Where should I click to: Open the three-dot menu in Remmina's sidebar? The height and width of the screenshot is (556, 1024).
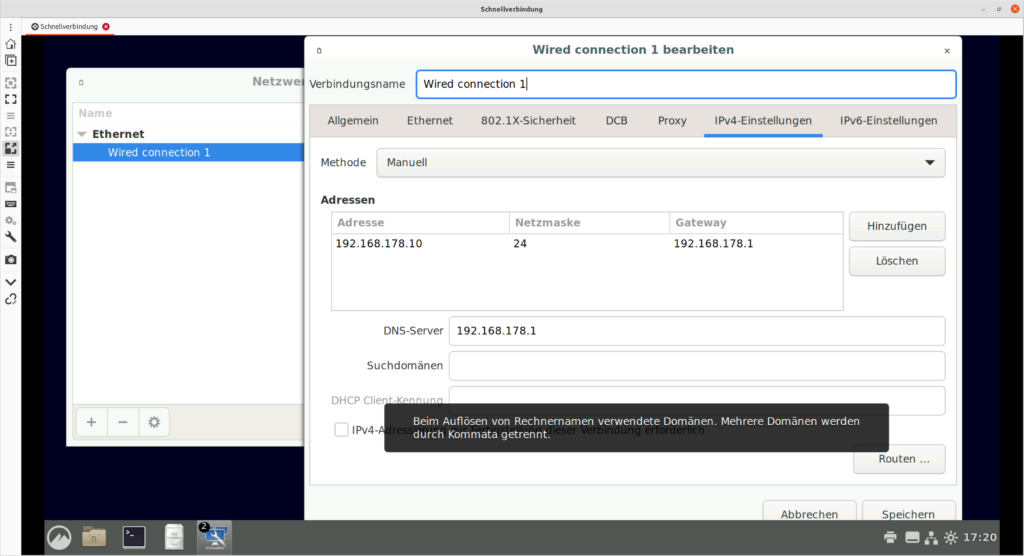10,27
